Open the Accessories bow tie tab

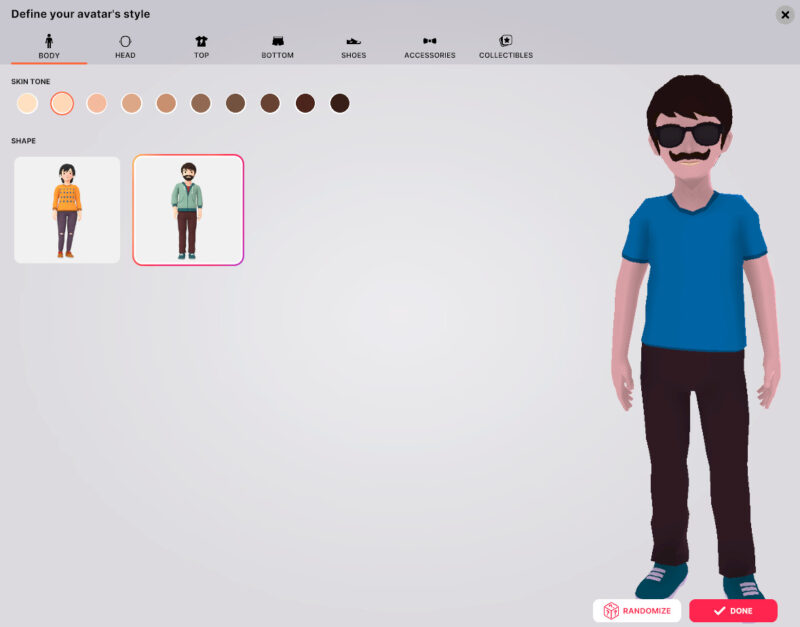[429, 41]
